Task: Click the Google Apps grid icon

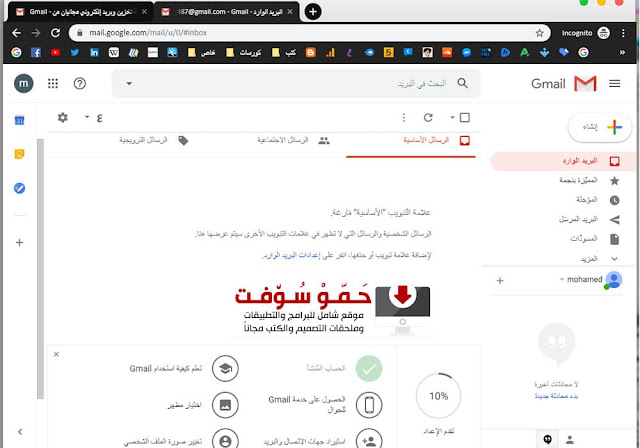Action: [53, 84]
